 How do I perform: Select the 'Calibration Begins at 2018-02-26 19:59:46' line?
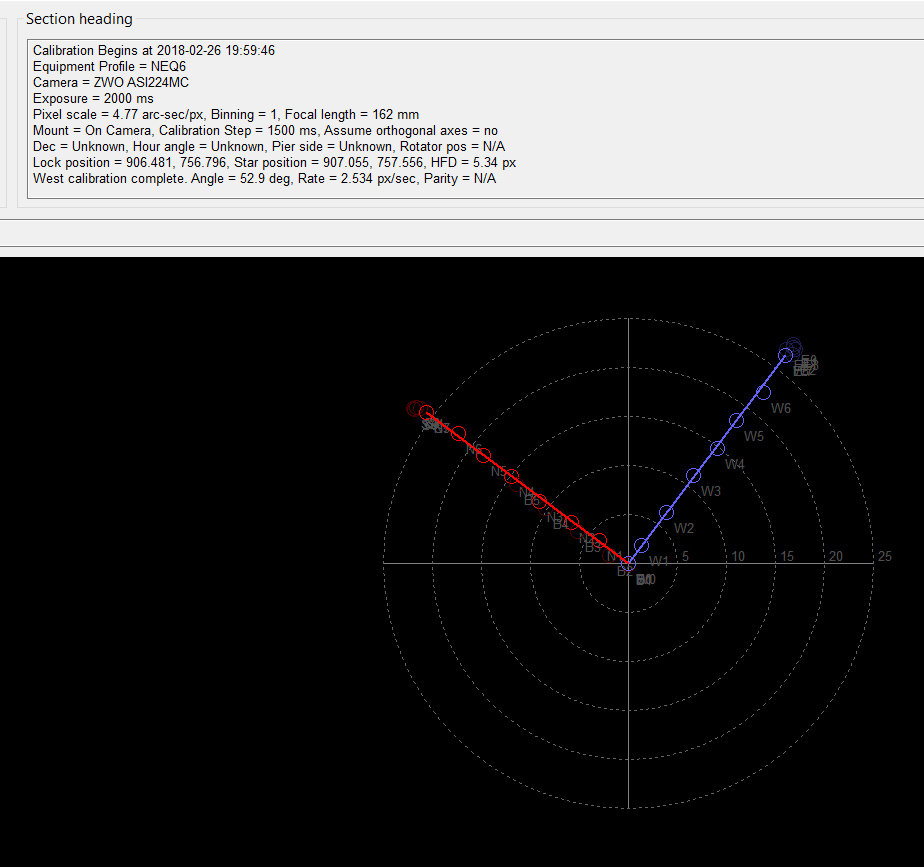click(154, 50)
